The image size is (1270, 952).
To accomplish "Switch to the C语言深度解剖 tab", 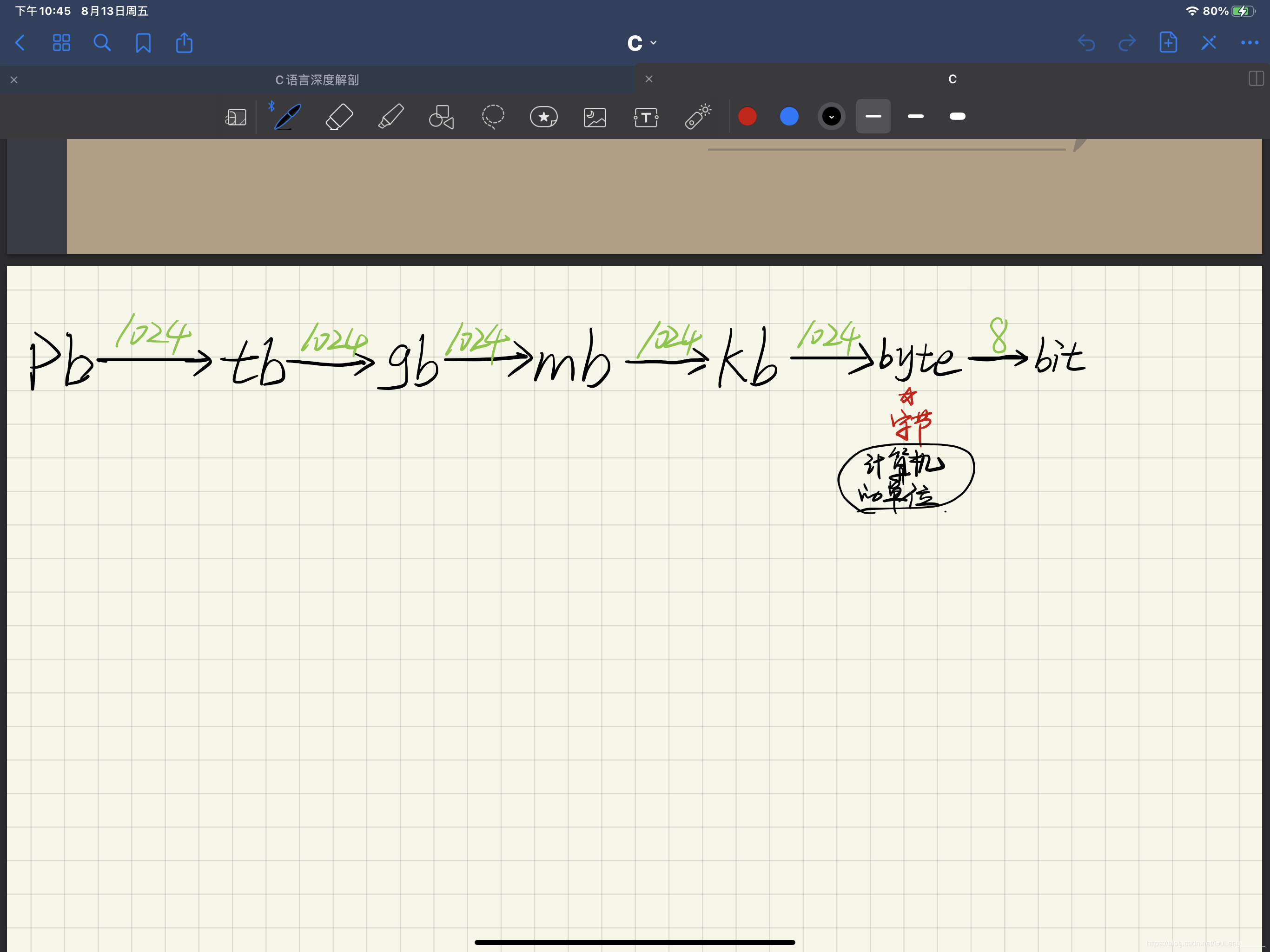I will (317, 80).
